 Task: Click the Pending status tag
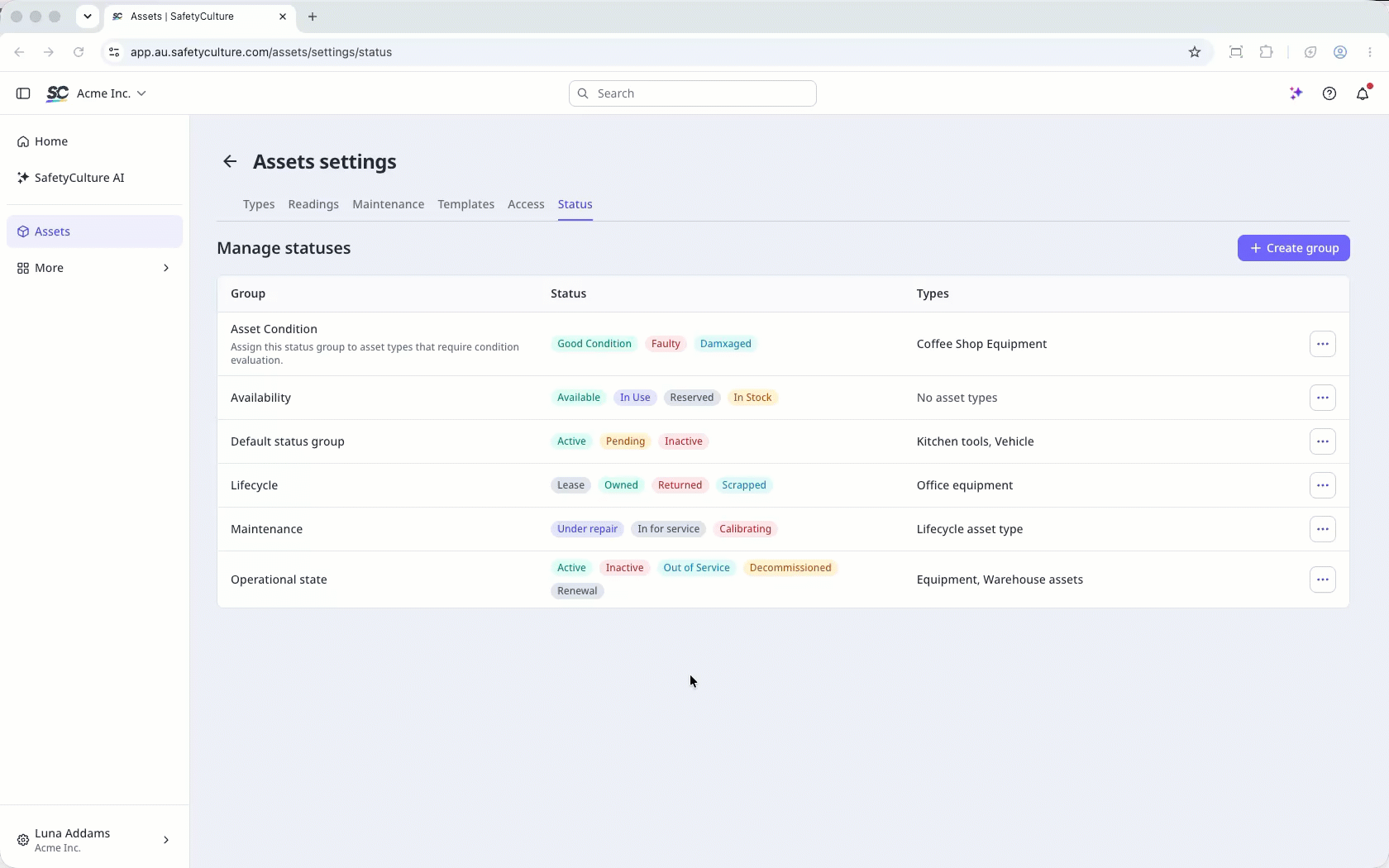tap(625, 441)
